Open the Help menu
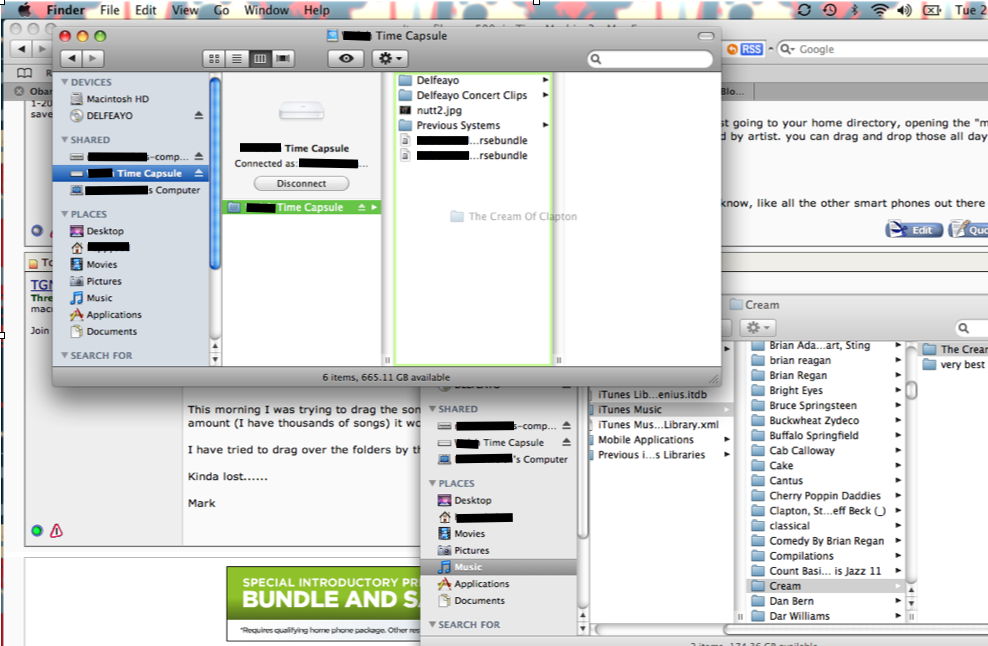The height and width of the screenshot is (646, 988). pyautogui.click(x=316, y=10)
